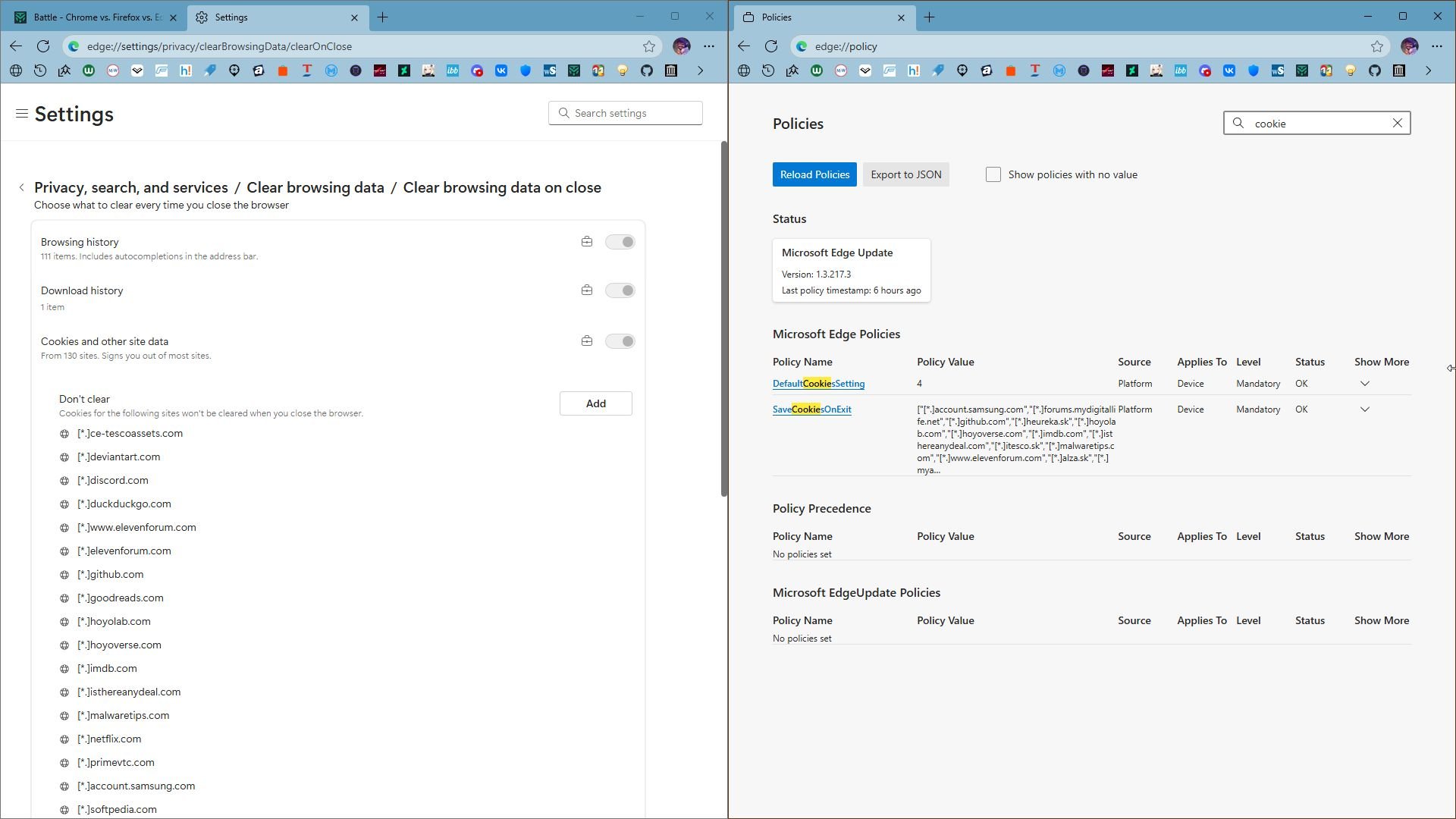Viewport: 1456px width, 819px height.
Task: Open GitHub bookmark in the Policies window
Action: pyautogui.click(x=1375, y=71)
